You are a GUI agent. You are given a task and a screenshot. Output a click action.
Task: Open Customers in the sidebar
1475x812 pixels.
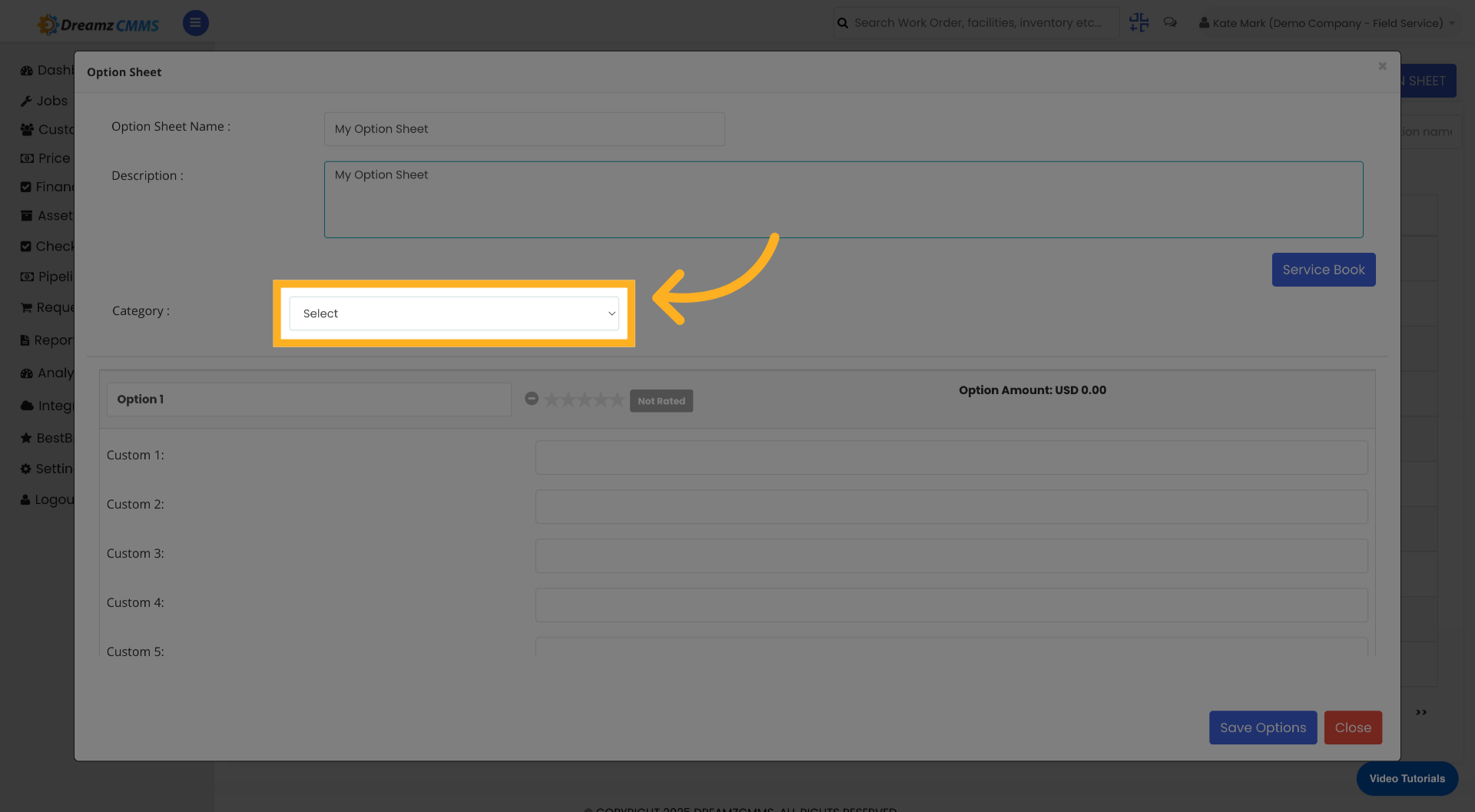(x=47, y=130)
